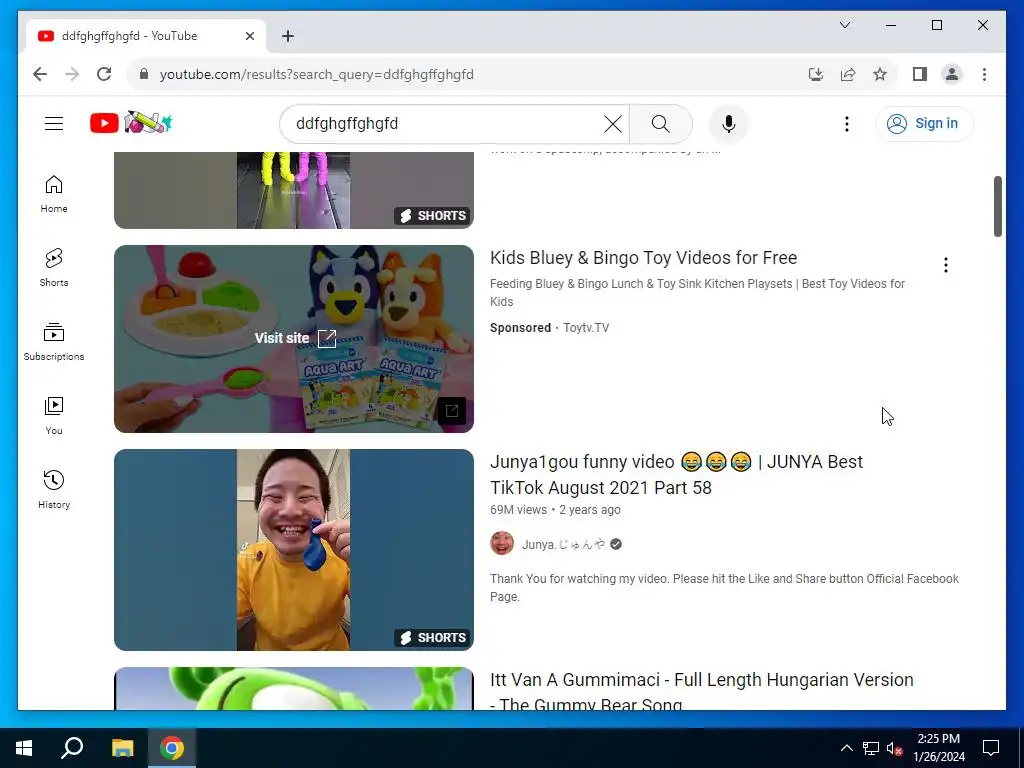Open the notification center
Screen dimensions: 1024x768
(x=991, y=748)
